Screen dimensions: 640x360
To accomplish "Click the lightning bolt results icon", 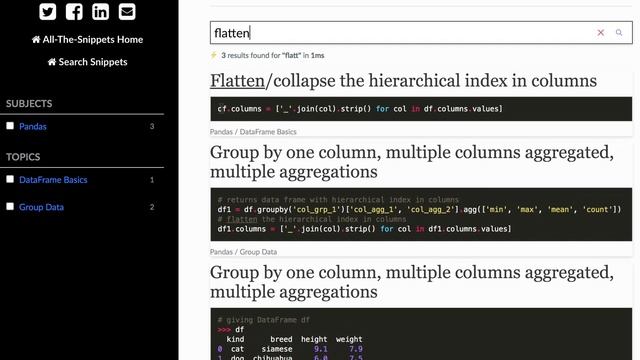I will click(213, 55).
